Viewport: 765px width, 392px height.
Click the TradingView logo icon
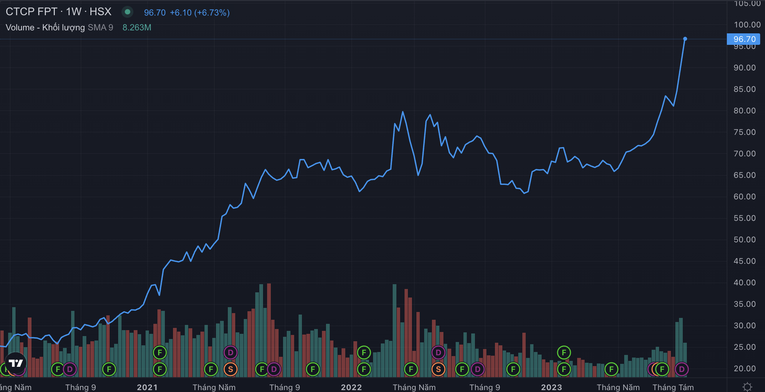[x=16, y=362]
